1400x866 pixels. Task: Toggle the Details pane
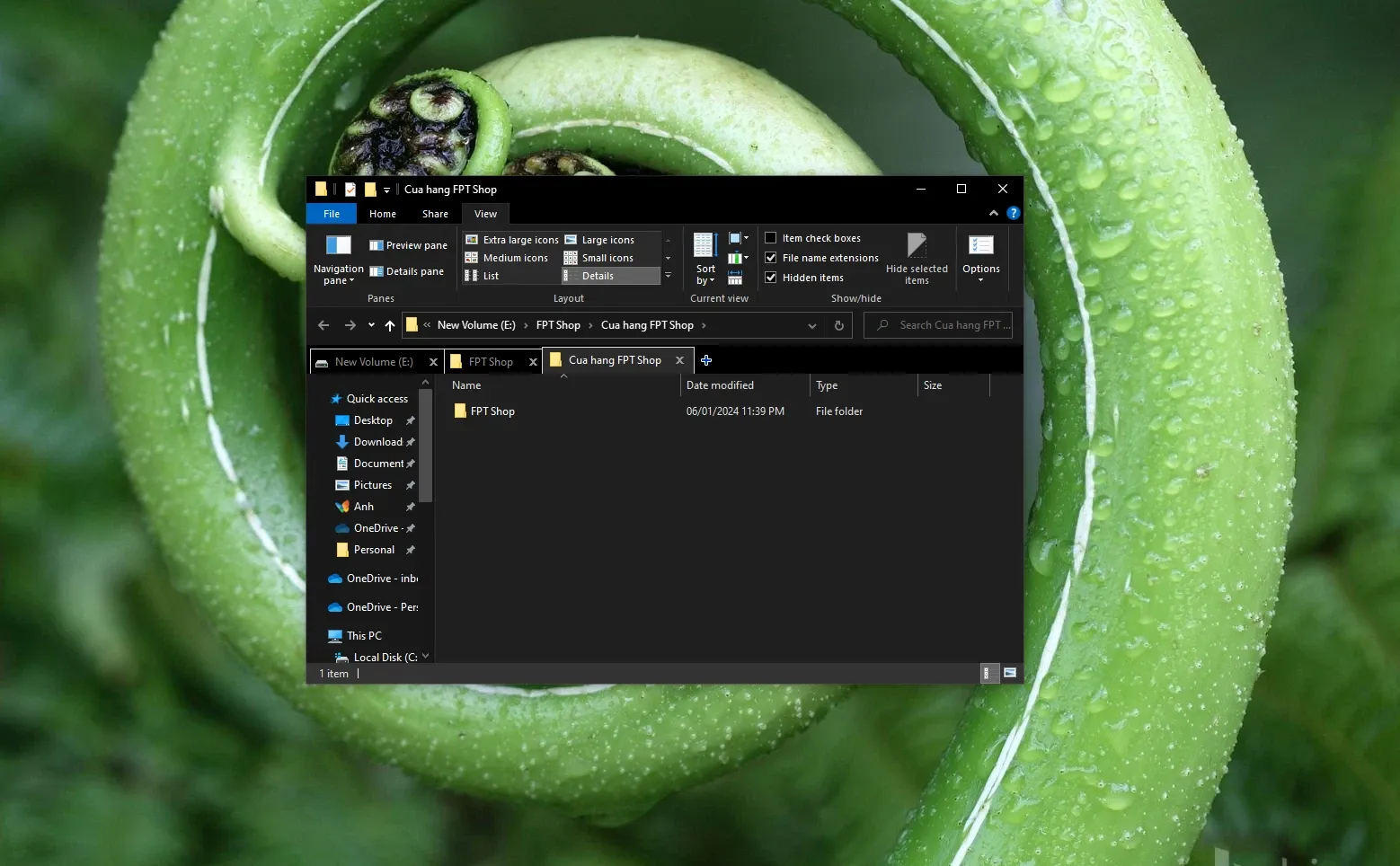(x=406, y=271)
